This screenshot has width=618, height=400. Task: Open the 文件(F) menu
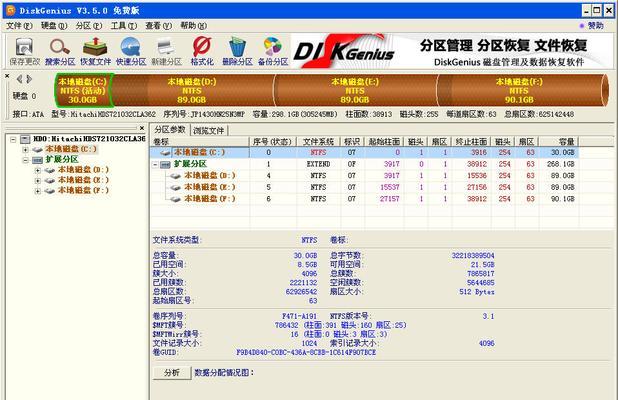tap(19, 26)
